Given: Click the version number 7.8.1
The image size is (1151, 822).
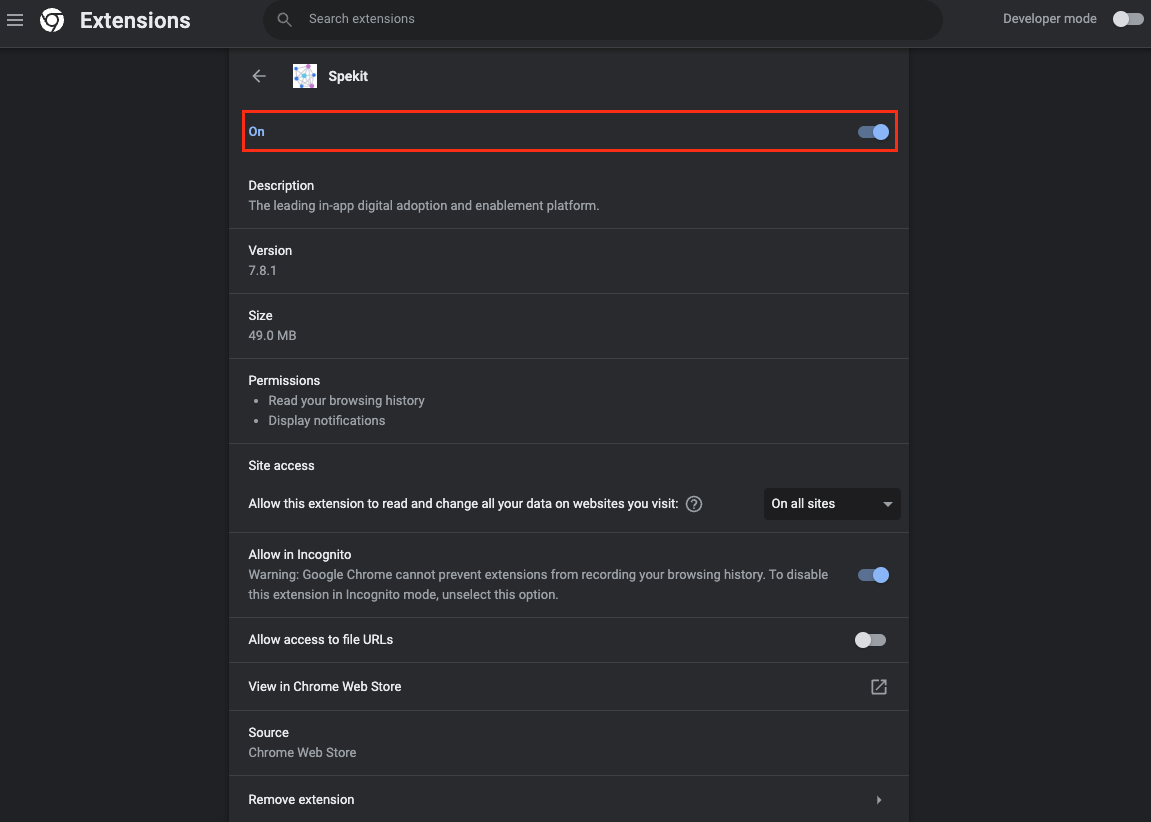Looking at the screenshot, I should pyautogui.click(x=265, y=271).
